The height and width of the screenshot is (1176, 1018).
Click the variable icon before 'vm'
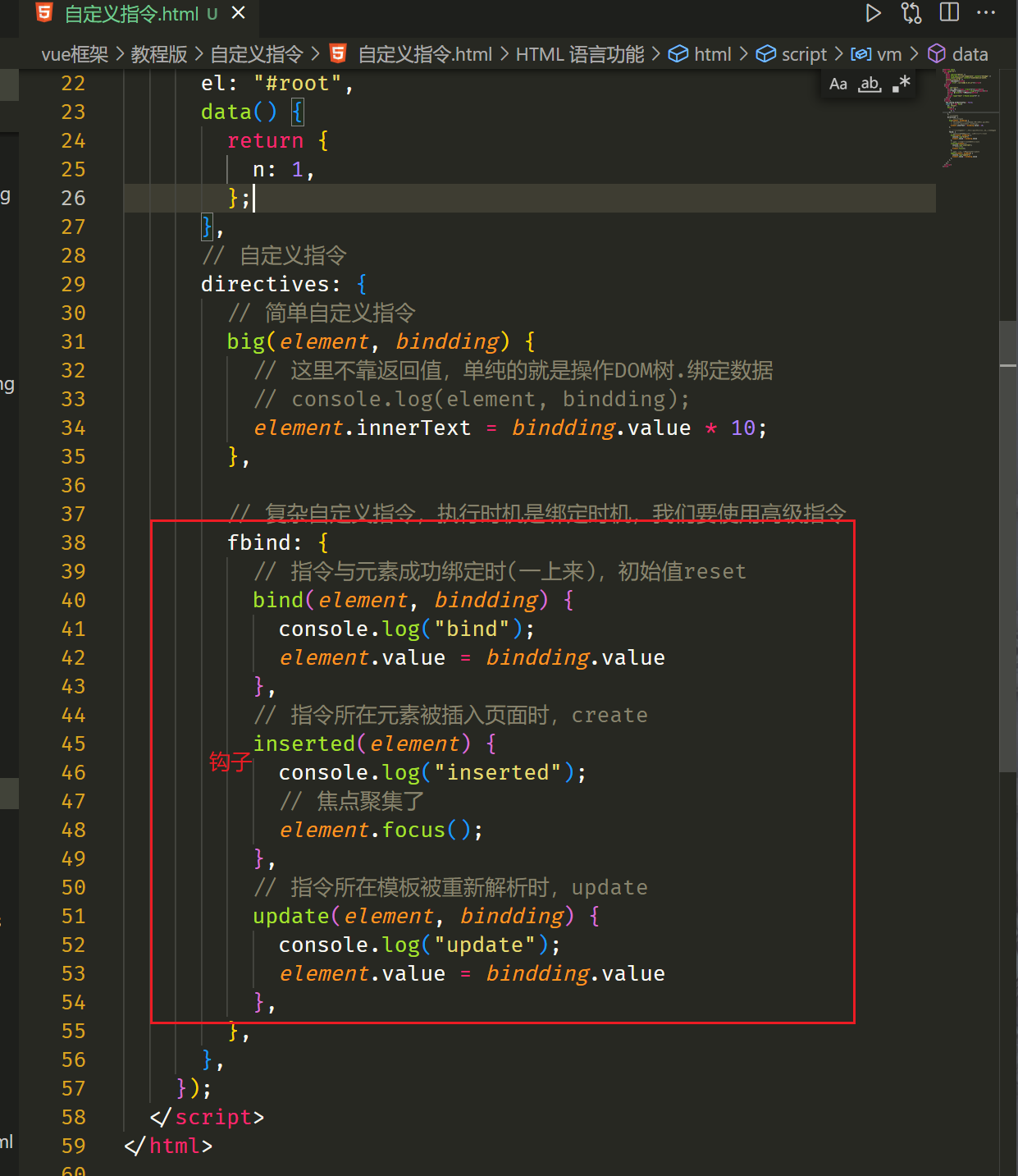pos(861,54)
